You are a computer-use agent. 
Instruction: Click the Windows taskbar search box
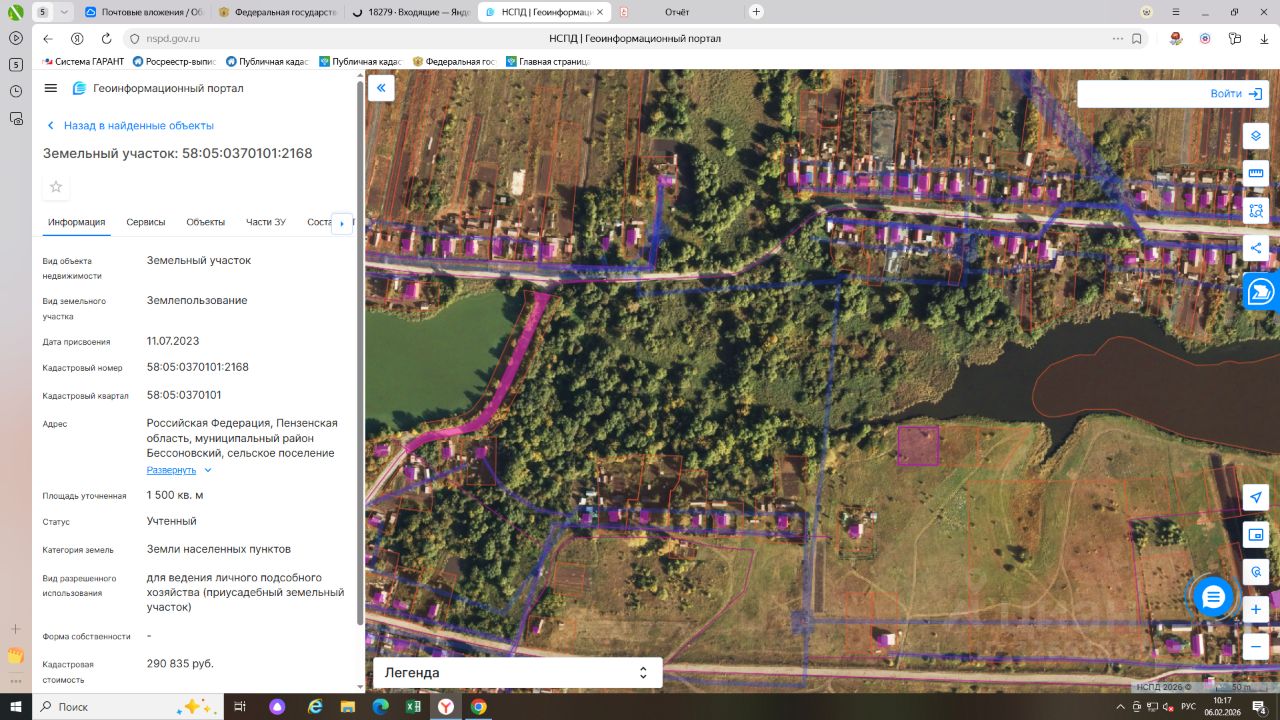127,707
